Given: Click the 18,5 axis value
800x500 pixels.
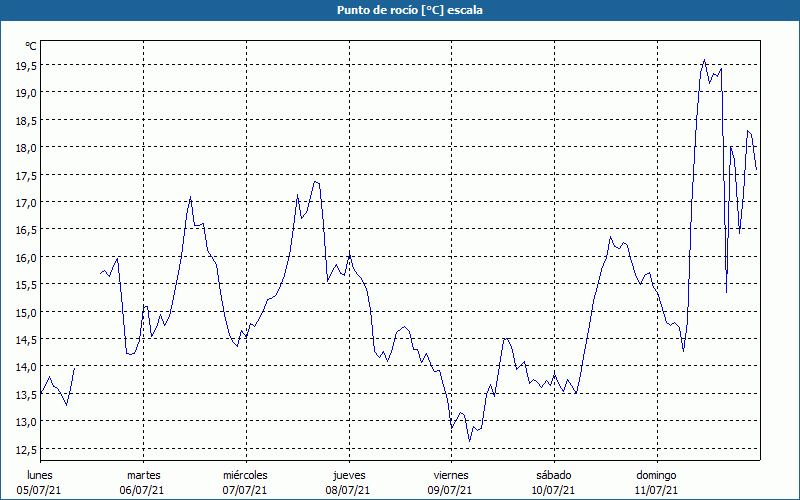Looking at the screenshot, I should tap(26, 120).
